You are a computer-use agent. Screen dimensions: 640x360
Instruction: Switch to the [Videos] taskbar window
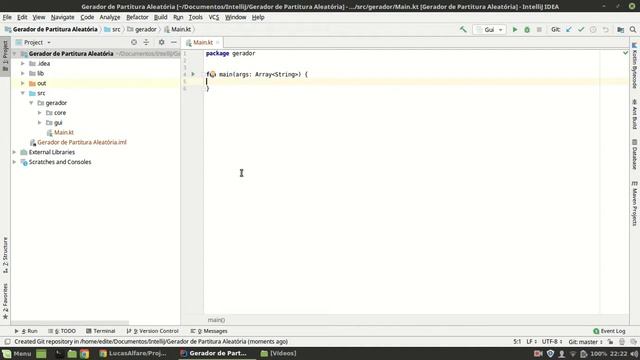(278, 353)
